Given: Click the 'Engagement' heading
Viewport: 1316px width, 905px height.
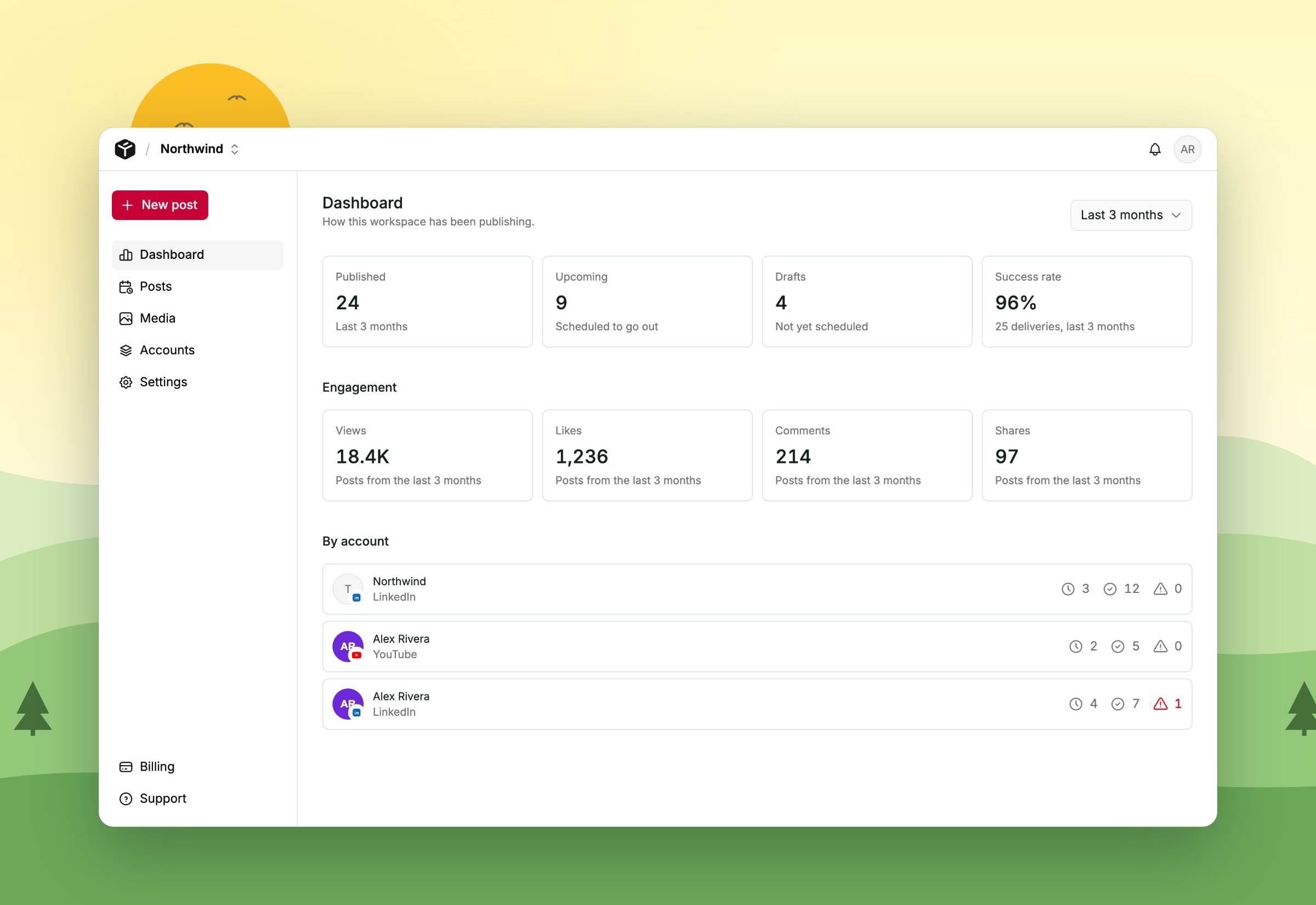Looking at the screenshot, I should click(359, 387).
